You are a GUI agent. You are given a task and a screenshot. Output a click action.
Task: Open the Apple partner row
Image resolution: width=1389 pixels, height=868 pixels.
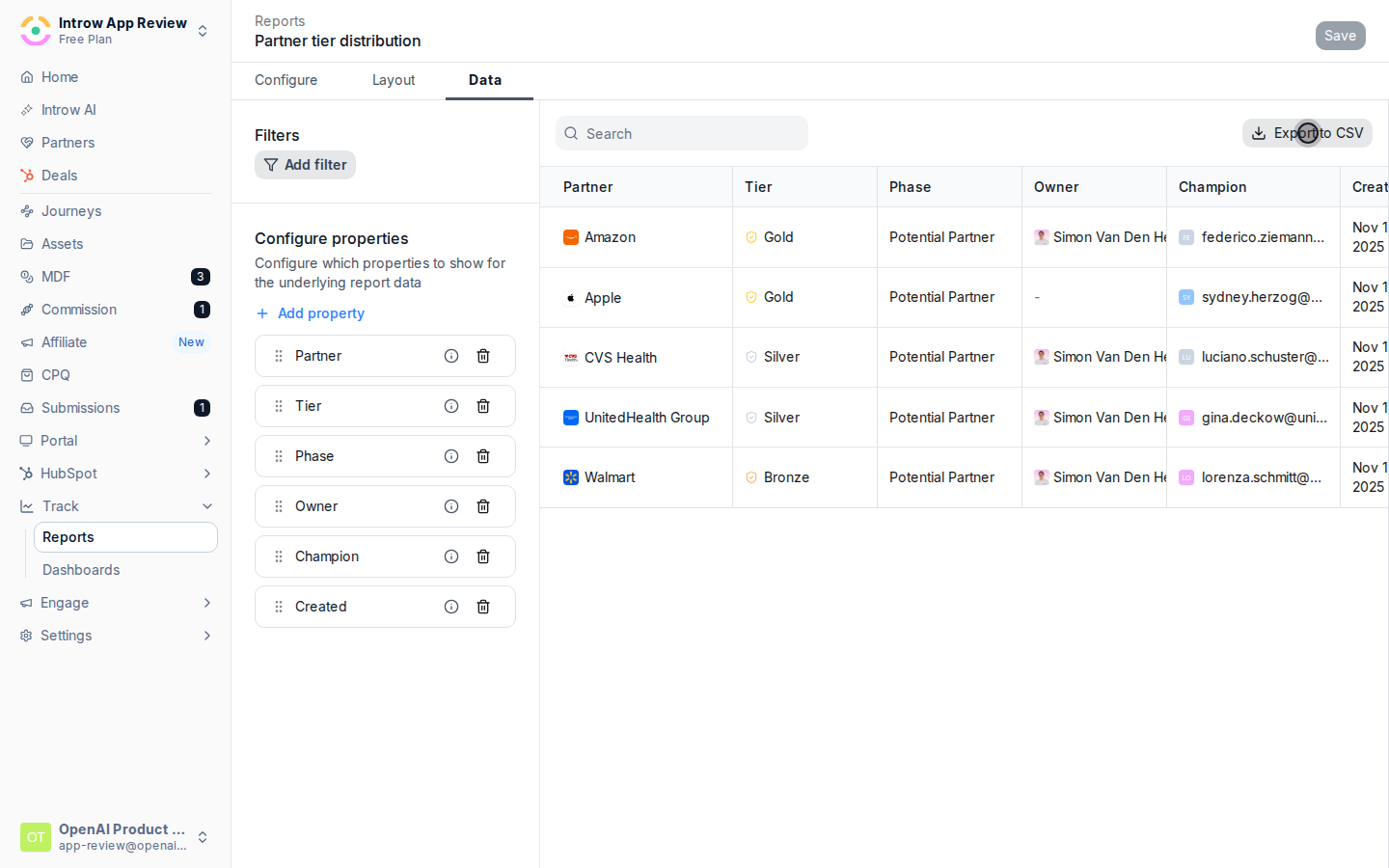(603, 298)
